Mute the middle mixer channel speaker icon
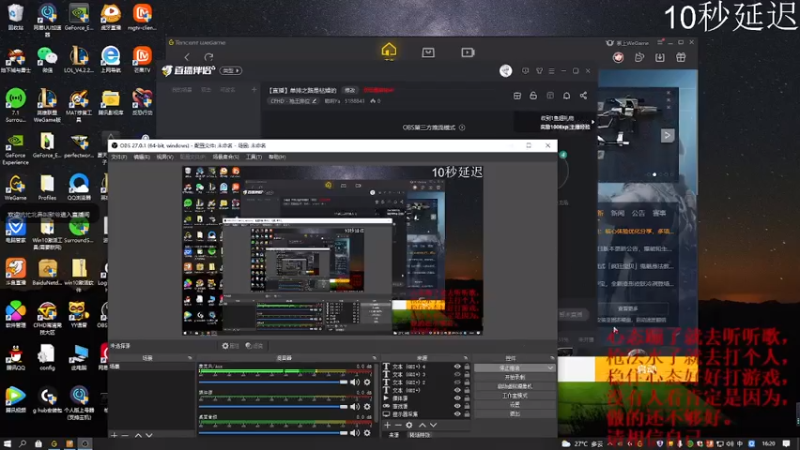 tap(355, 407)
